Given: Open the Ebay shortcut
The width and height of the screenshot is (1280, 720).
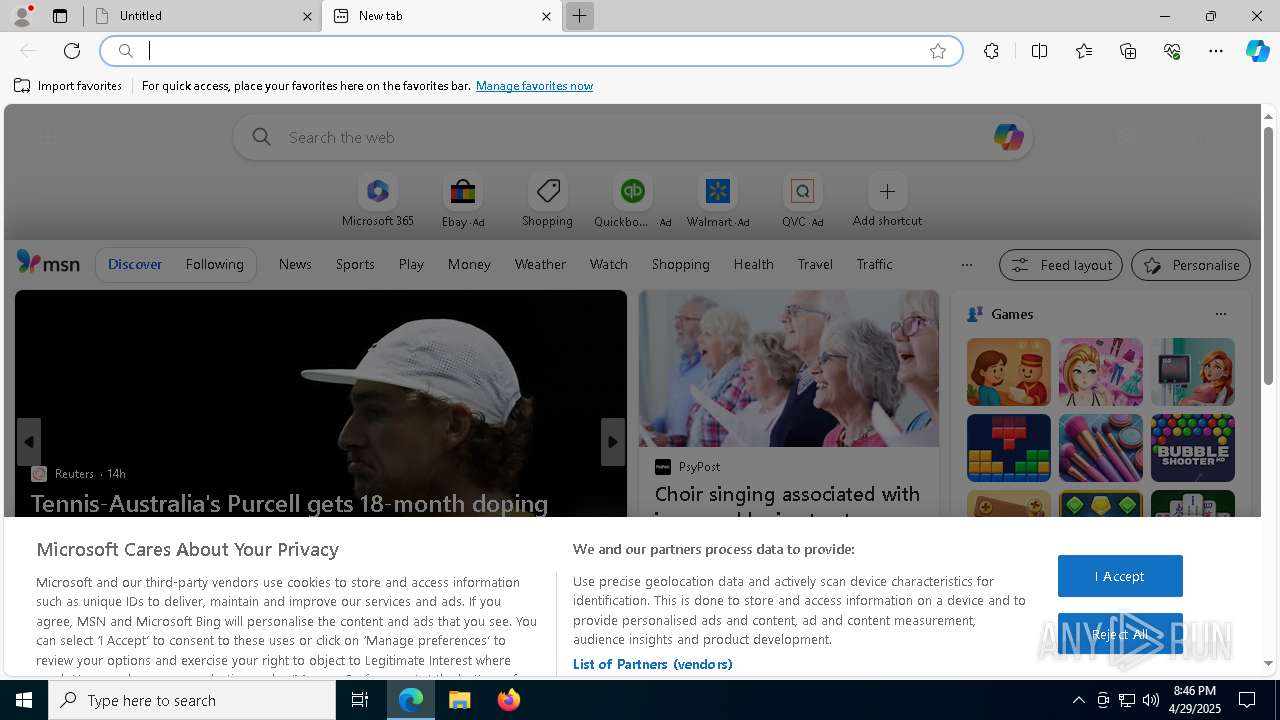Looking at the screenshot, I should (462, 201).
